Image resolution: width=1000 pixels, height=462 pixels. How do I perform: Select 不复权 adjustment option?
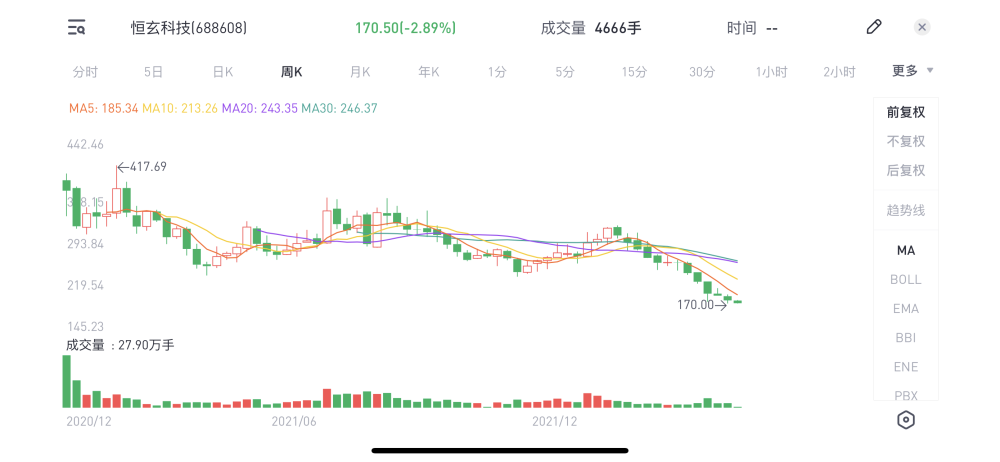tap(906, 141)
